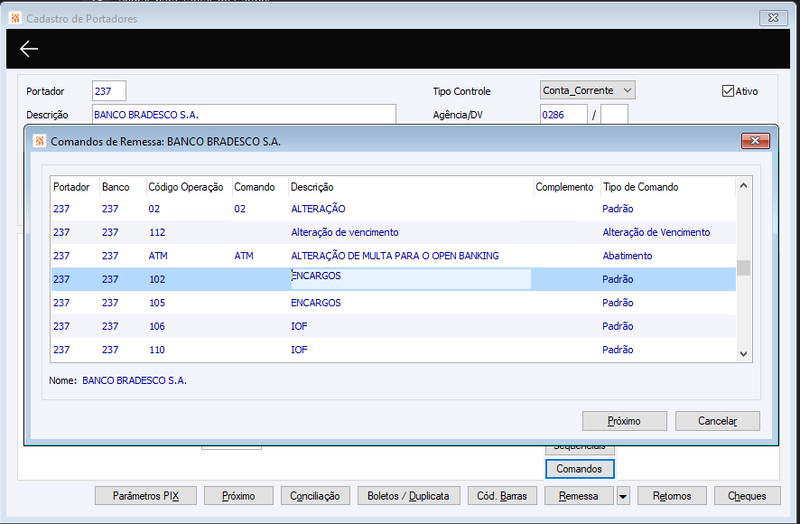Click the Agência field showing 0286

(x=563, y=114)
